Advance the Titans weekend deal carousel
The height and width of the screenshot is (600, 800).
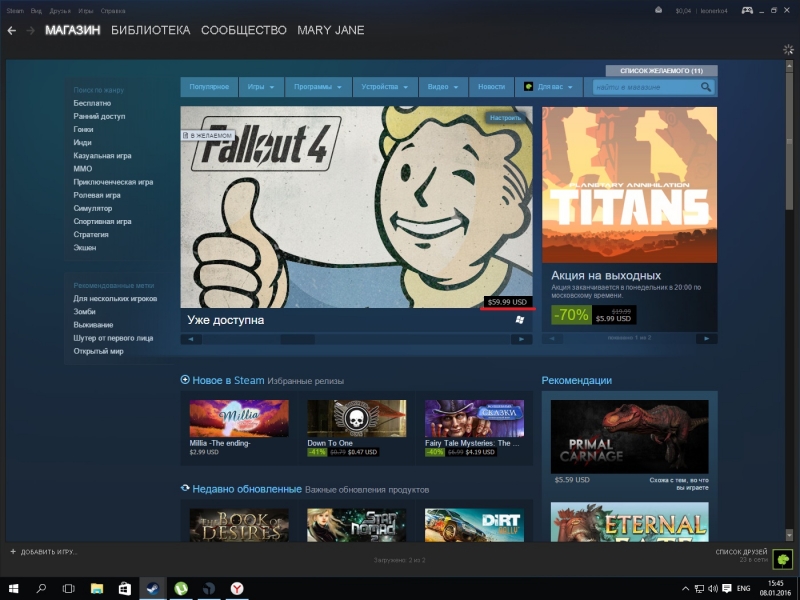[x=707, y=338]
